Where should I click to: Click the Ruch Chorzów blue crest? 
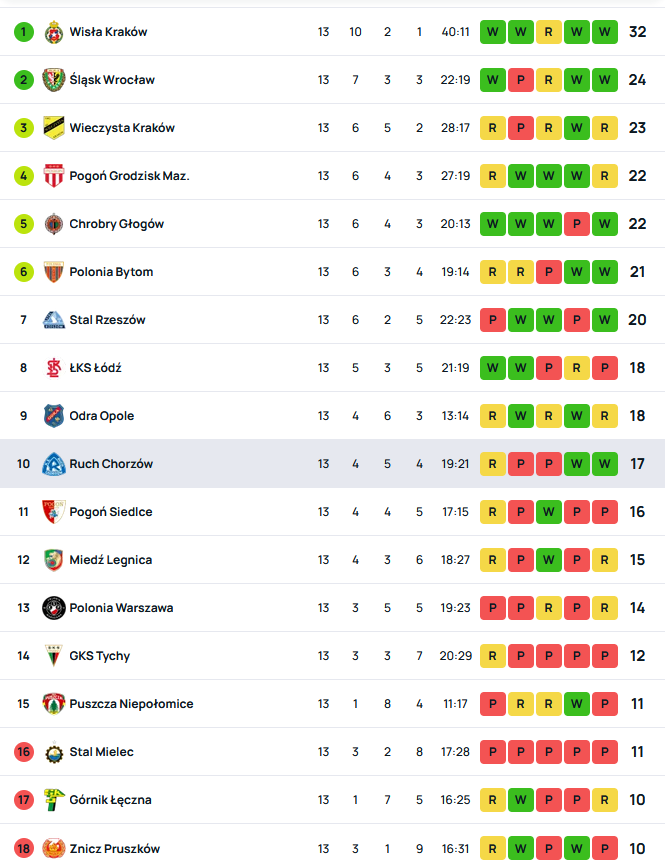[54, 464]
